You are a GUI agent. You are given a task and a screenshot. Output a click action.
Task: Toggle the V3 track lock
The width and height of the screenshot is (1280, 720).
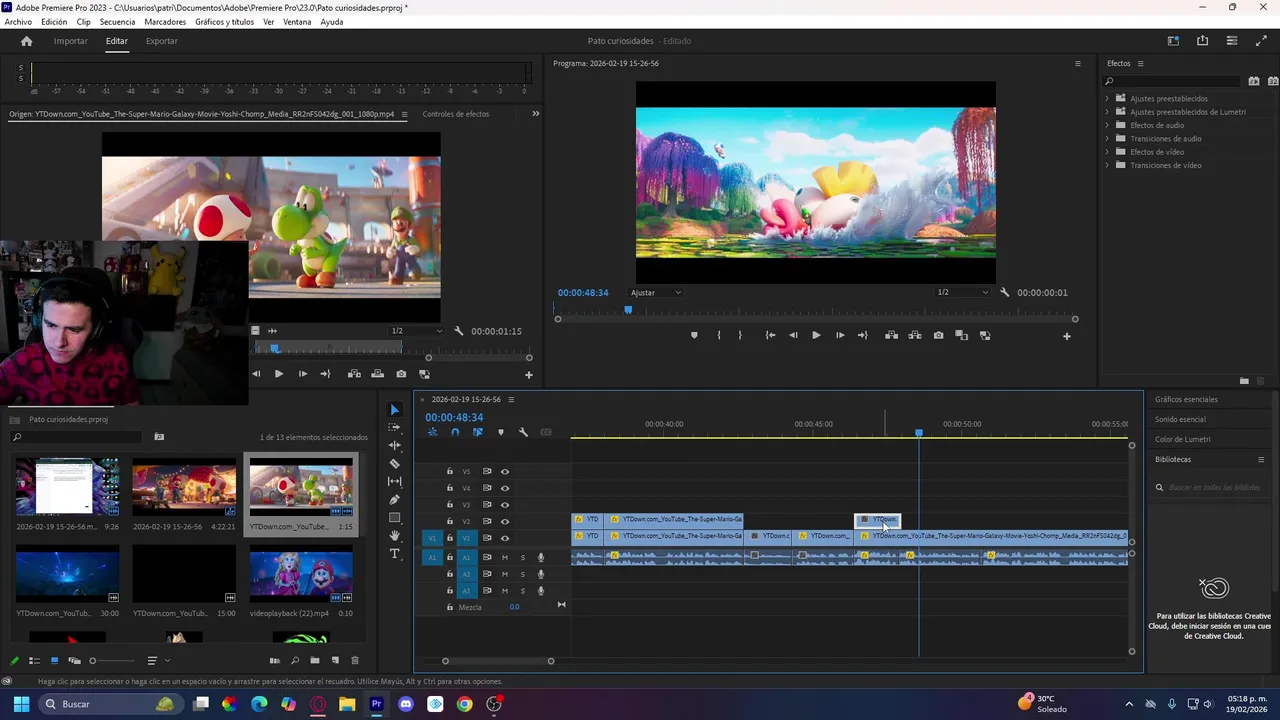[x=450, y=505]
